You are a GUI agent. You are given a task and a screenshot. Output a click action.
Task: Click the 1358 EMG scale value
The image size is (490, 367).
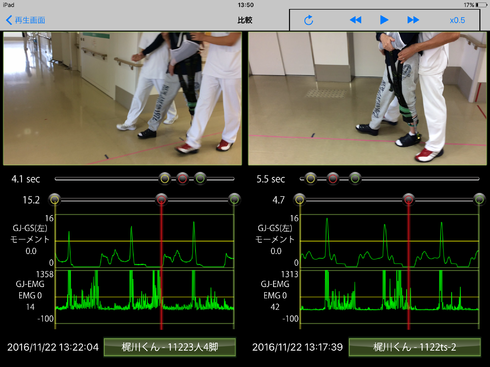(45, 274)
